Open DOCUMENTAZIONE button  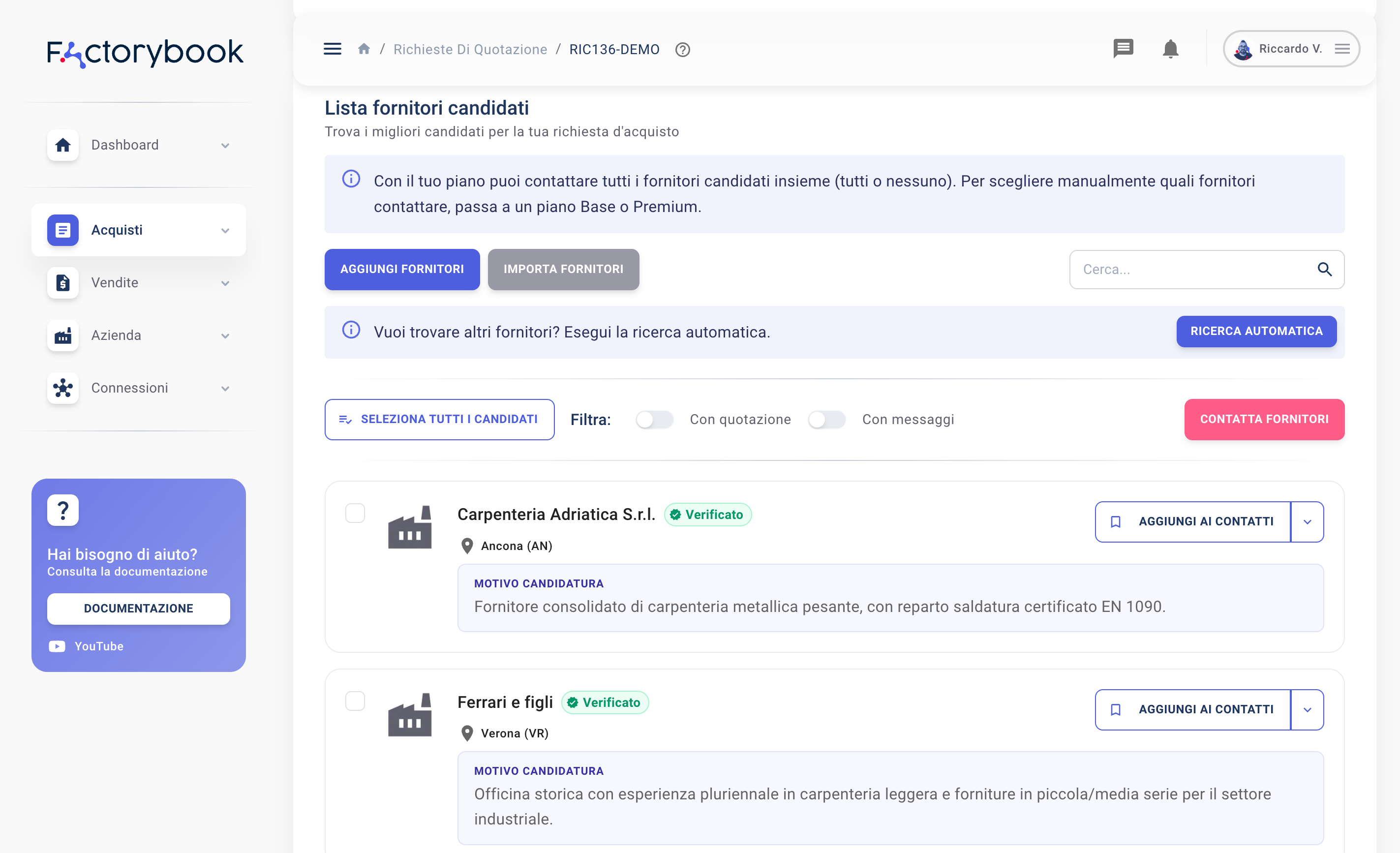click(139, 609)
